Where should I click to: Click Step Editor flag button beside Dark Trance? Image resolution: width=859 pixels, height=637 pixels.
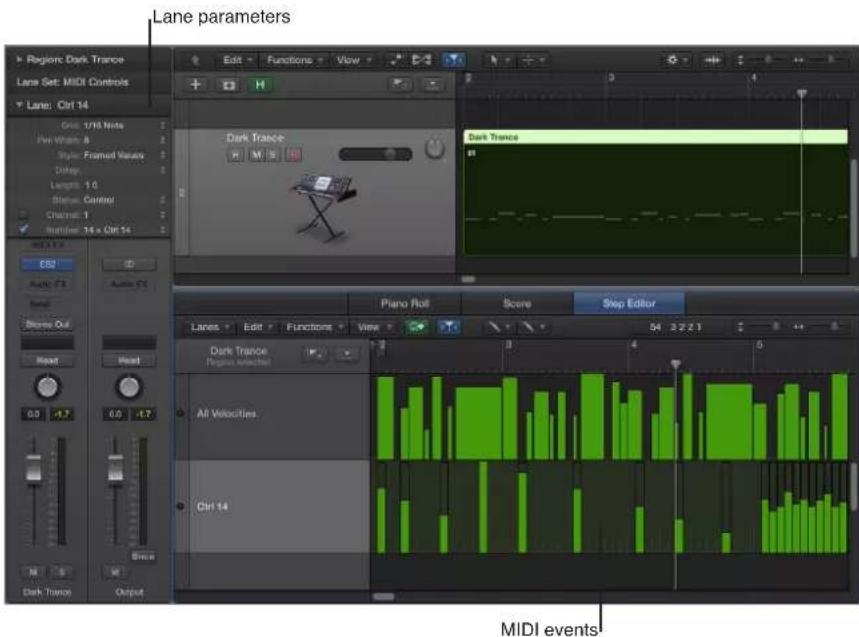315,353
